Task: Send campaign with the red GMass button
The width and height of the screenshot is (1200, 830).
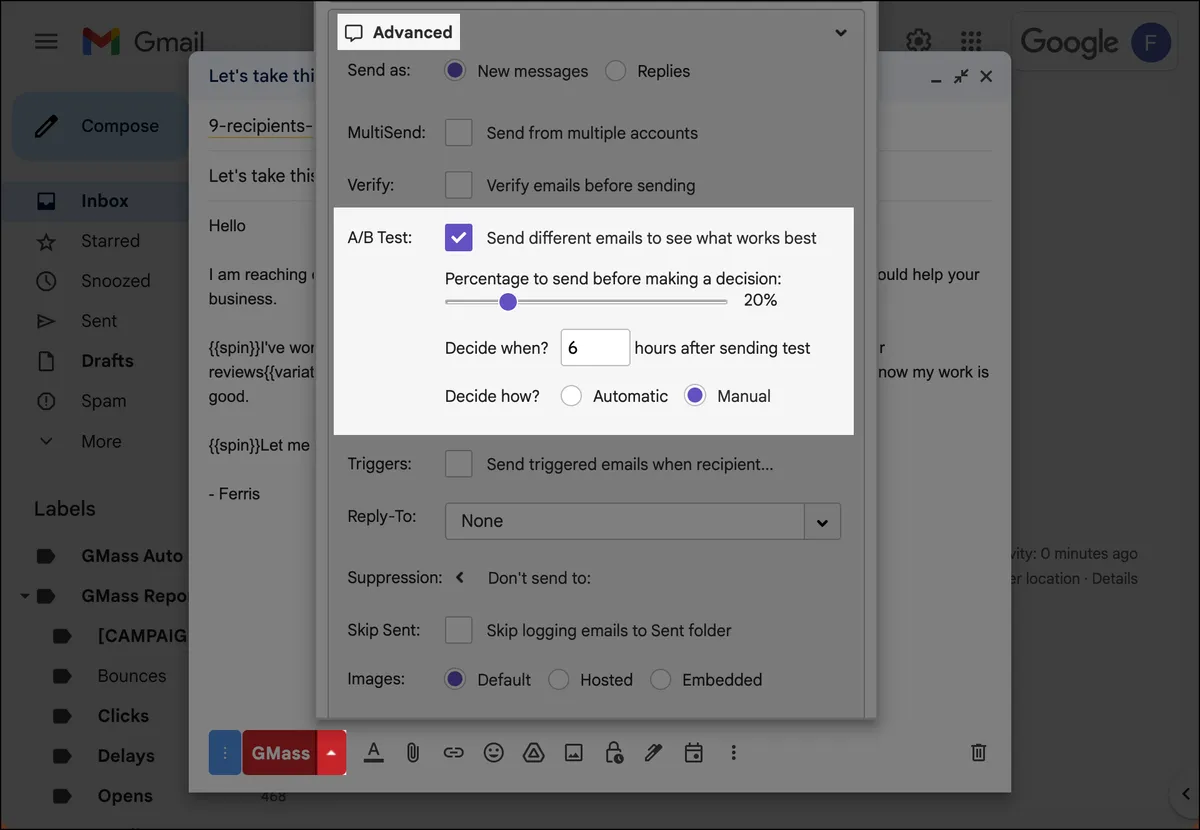Action: (x=280, y=753)
